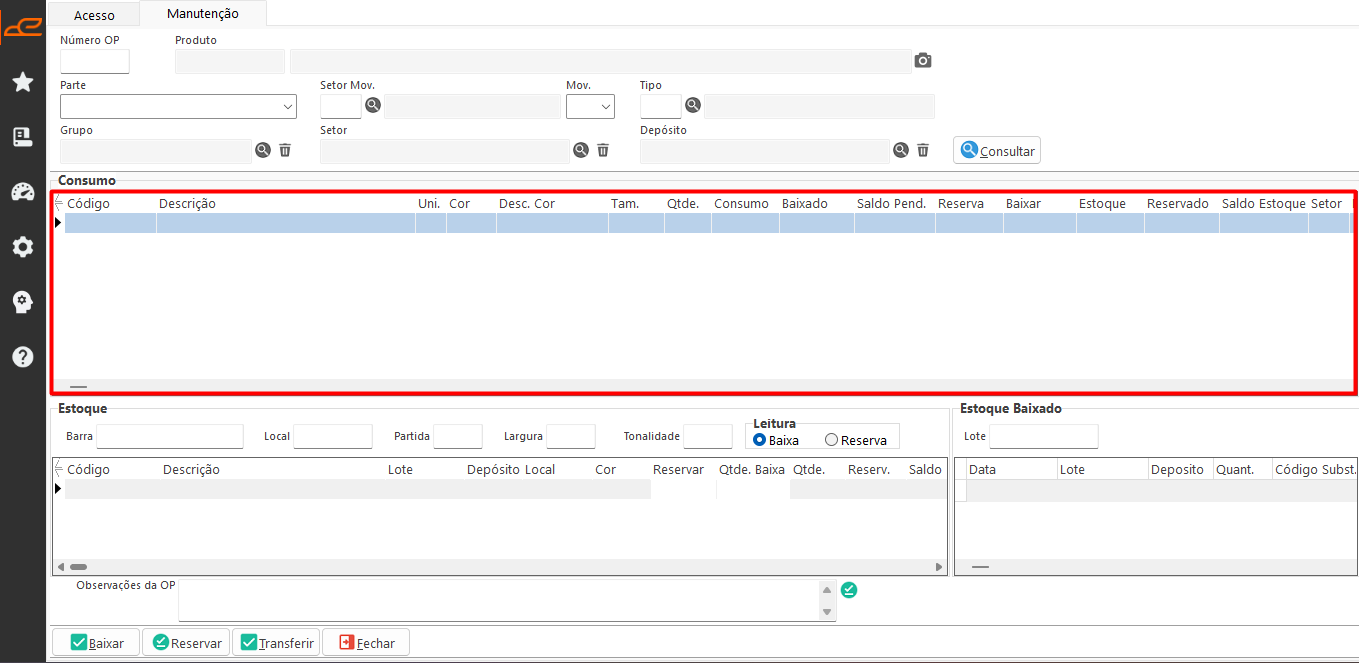Click the search magnifier beside Depósito field
The width and height of the screenshot is (1359, 663).
[x=901, y=150]
